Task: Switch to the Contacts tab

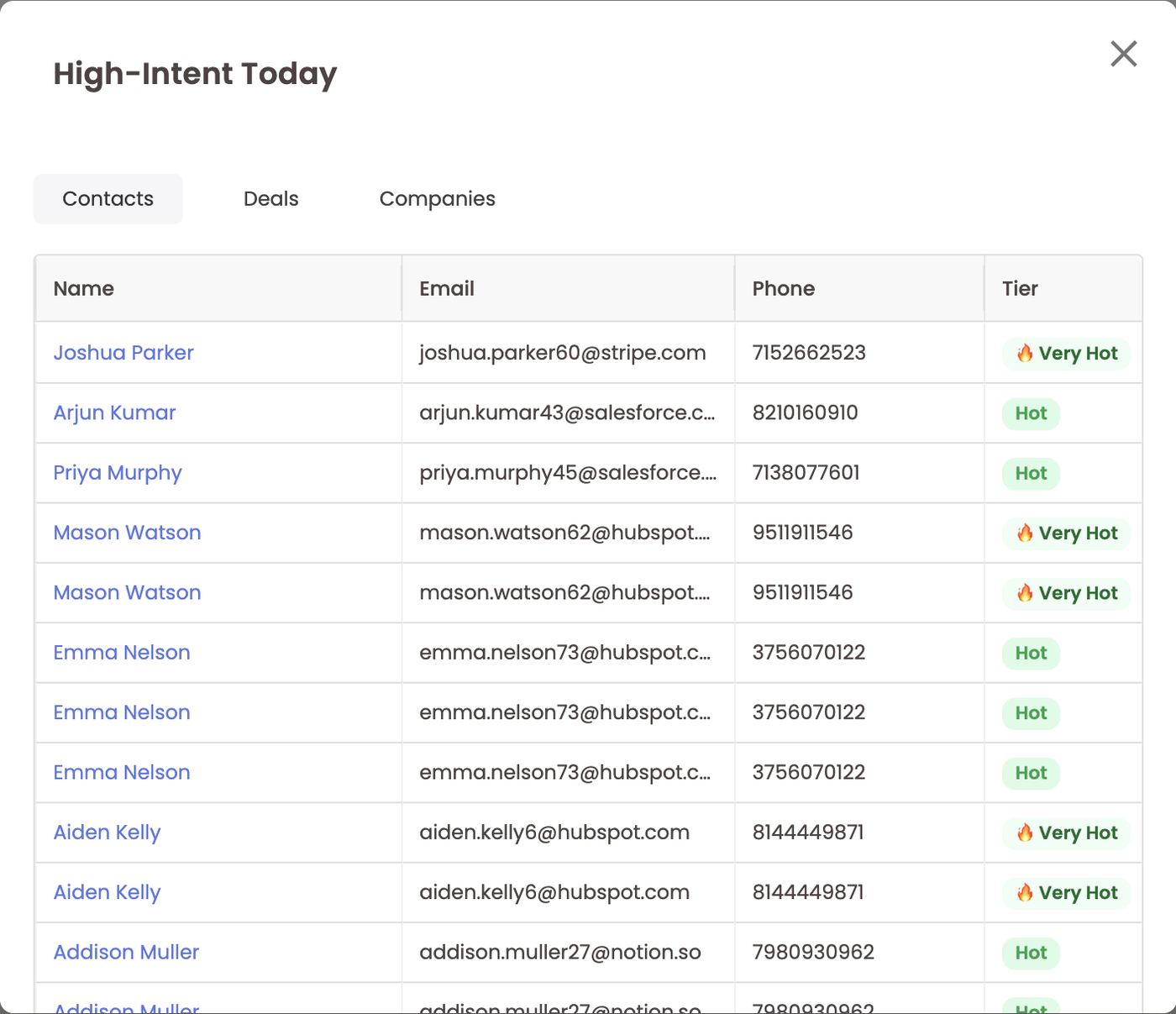Action: coord(108,199)
